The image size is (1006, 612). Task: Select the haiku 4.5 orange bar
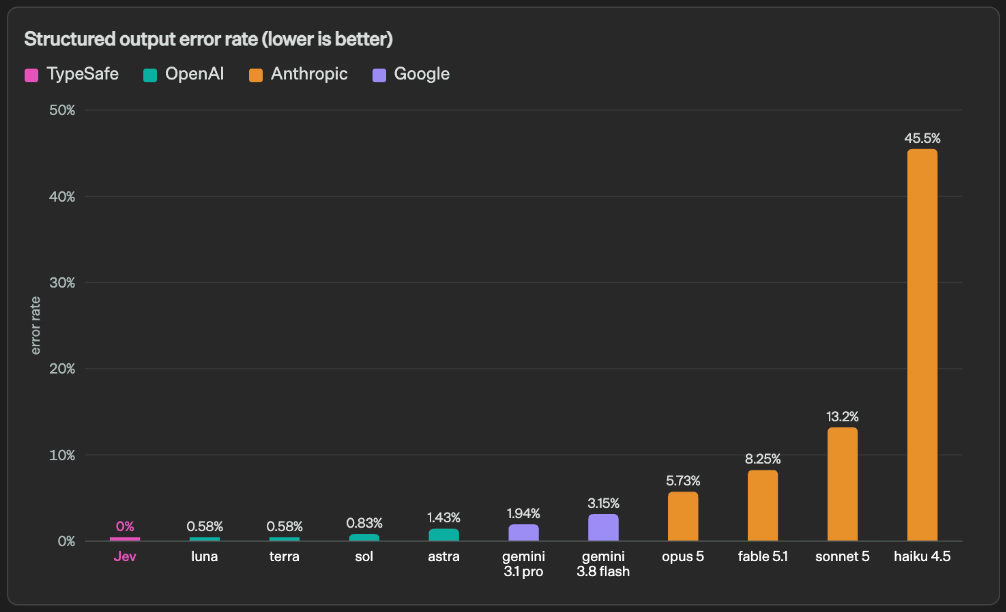click(922, 345)
